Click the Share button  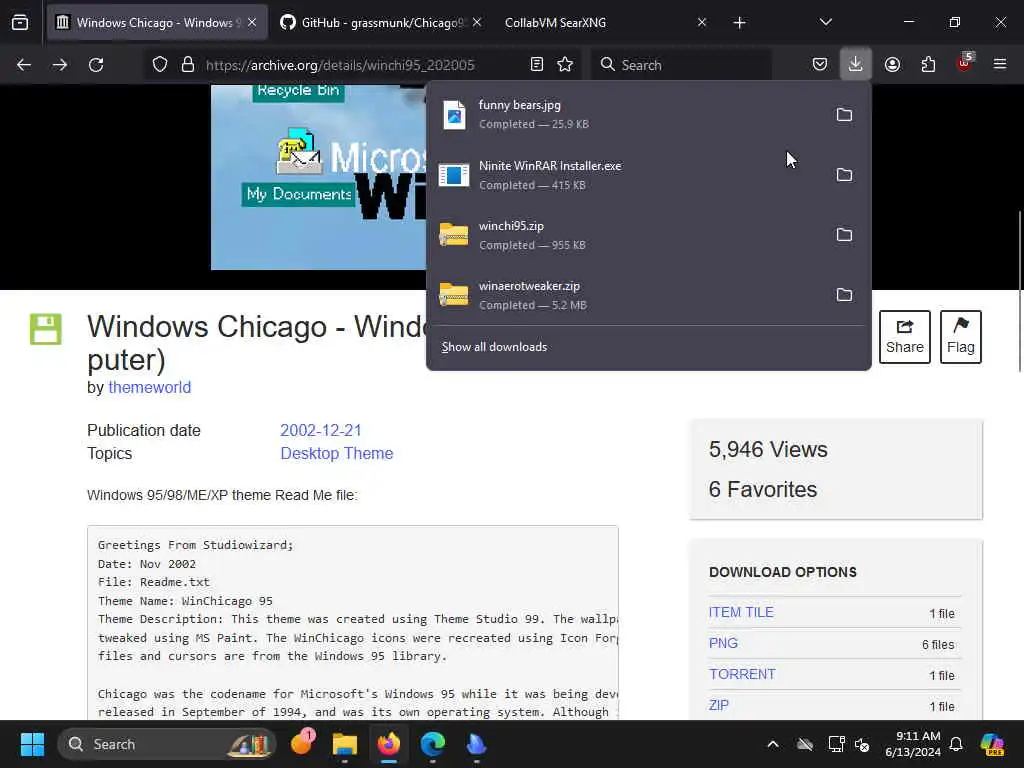pyautogui.click(x=904, y=337)
